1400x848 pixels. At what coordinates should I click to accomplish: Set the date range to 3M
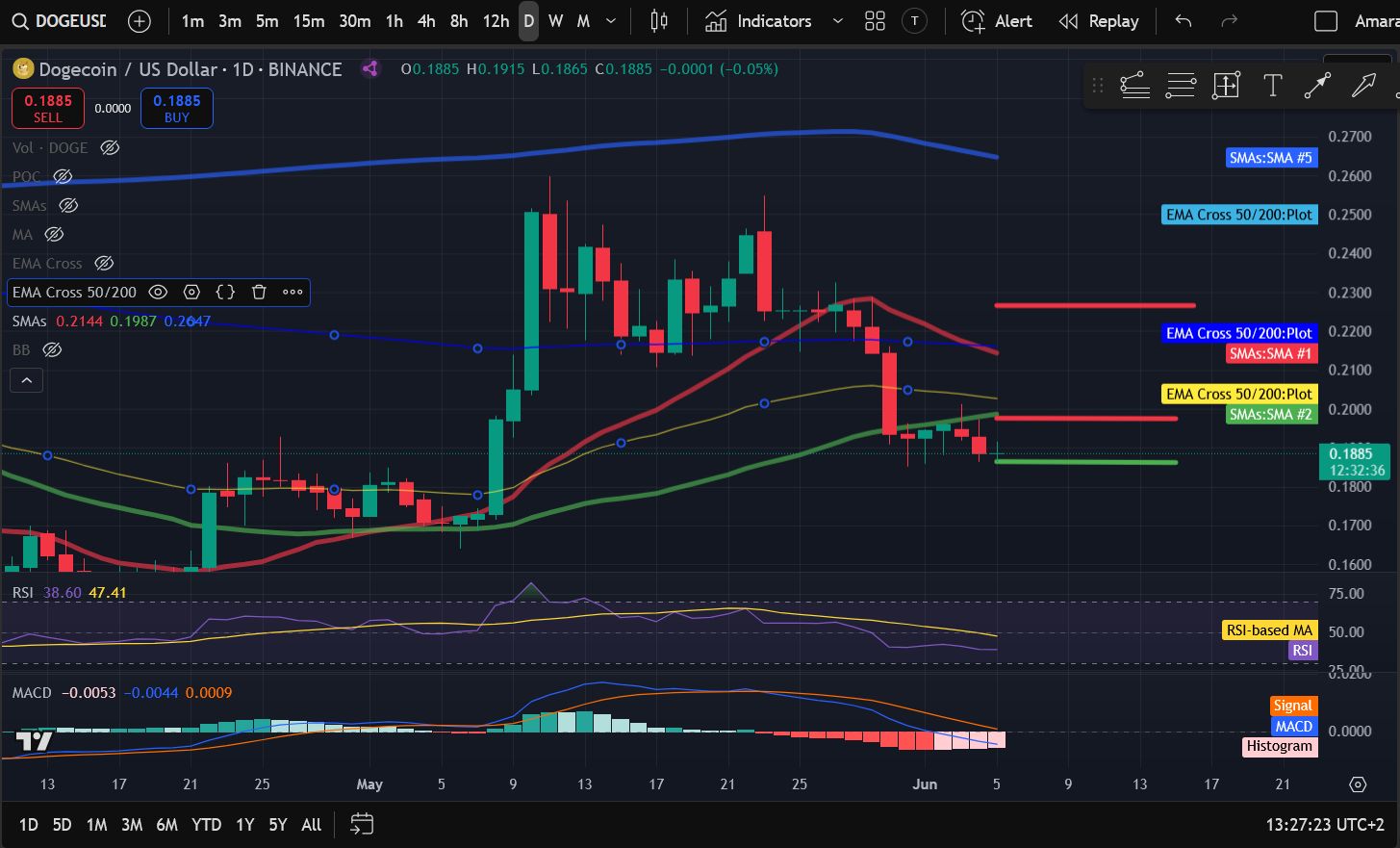132,824
